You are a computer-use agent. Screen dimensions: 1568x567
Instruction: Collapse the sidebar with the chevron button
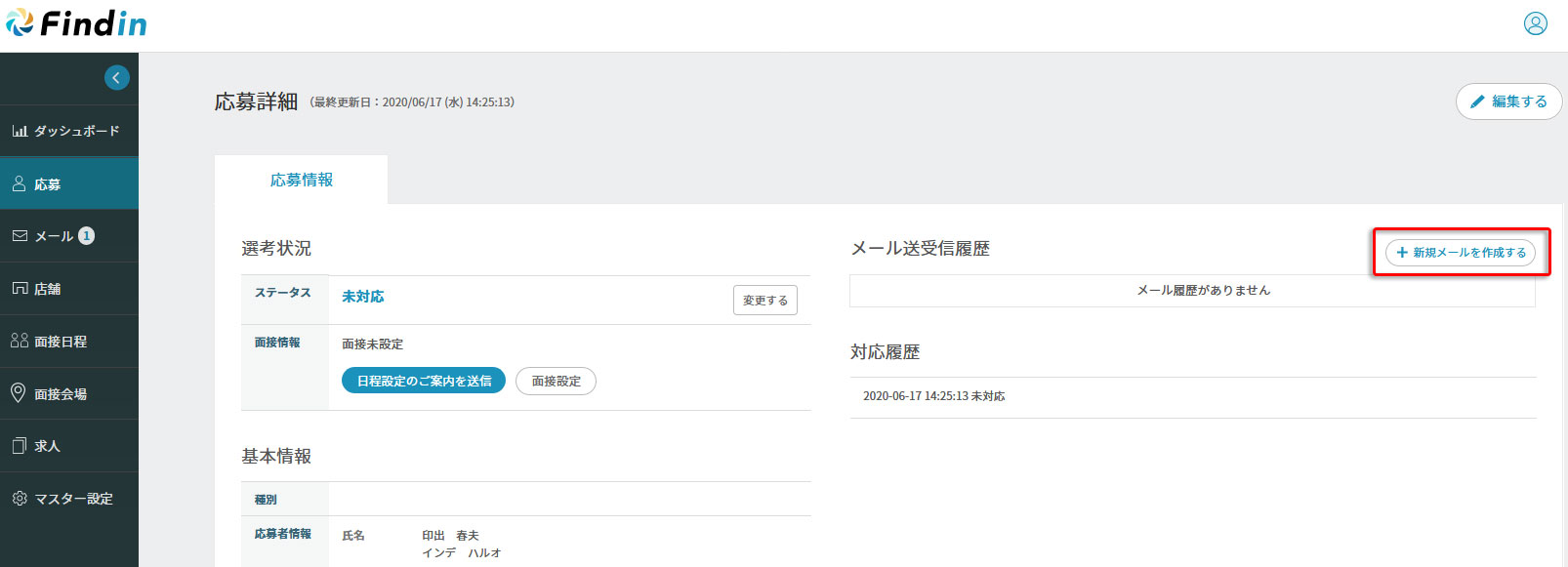coord(116,78)
